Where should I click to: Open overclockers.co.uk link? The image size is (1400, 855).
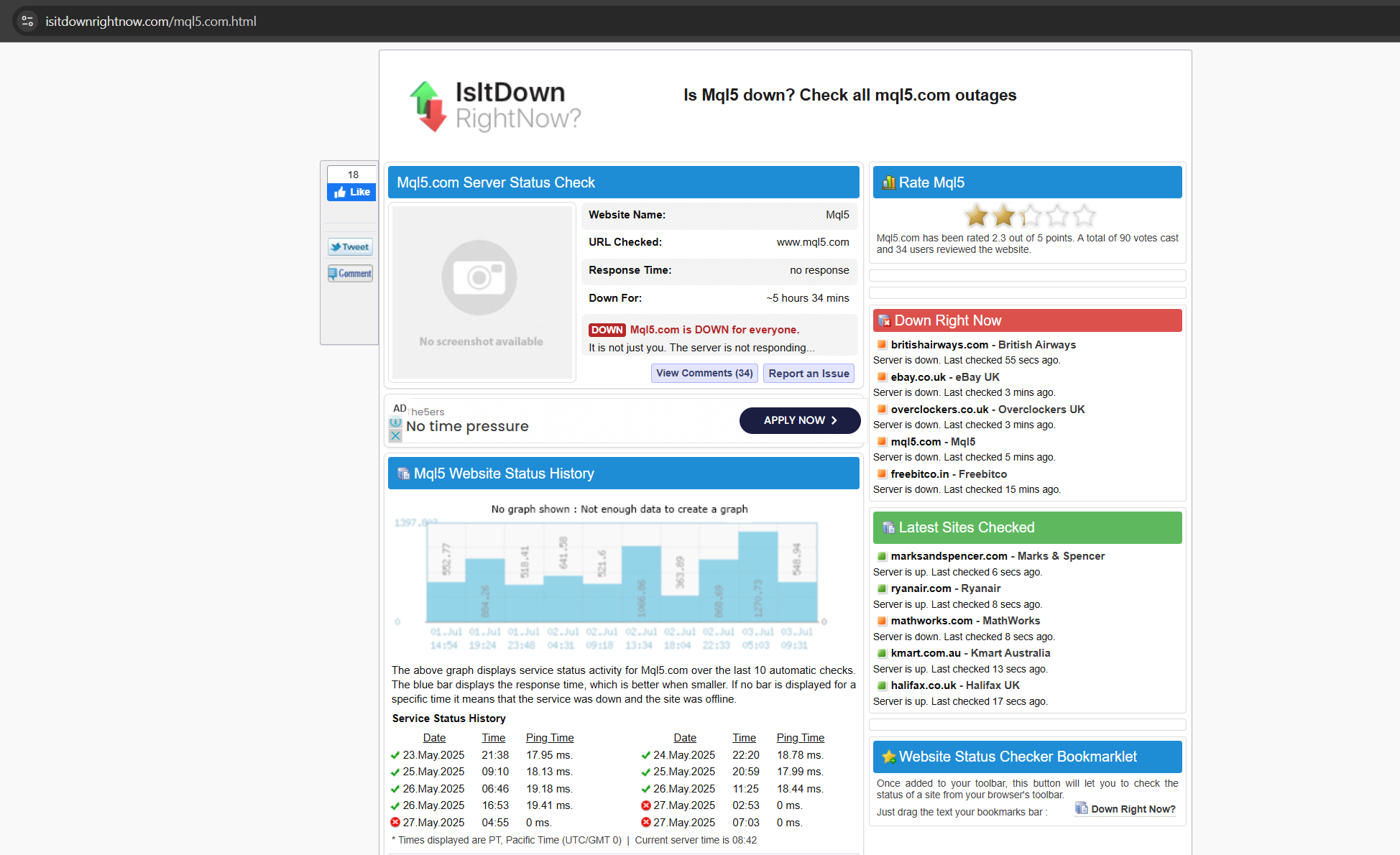click(x=939, y=410)
